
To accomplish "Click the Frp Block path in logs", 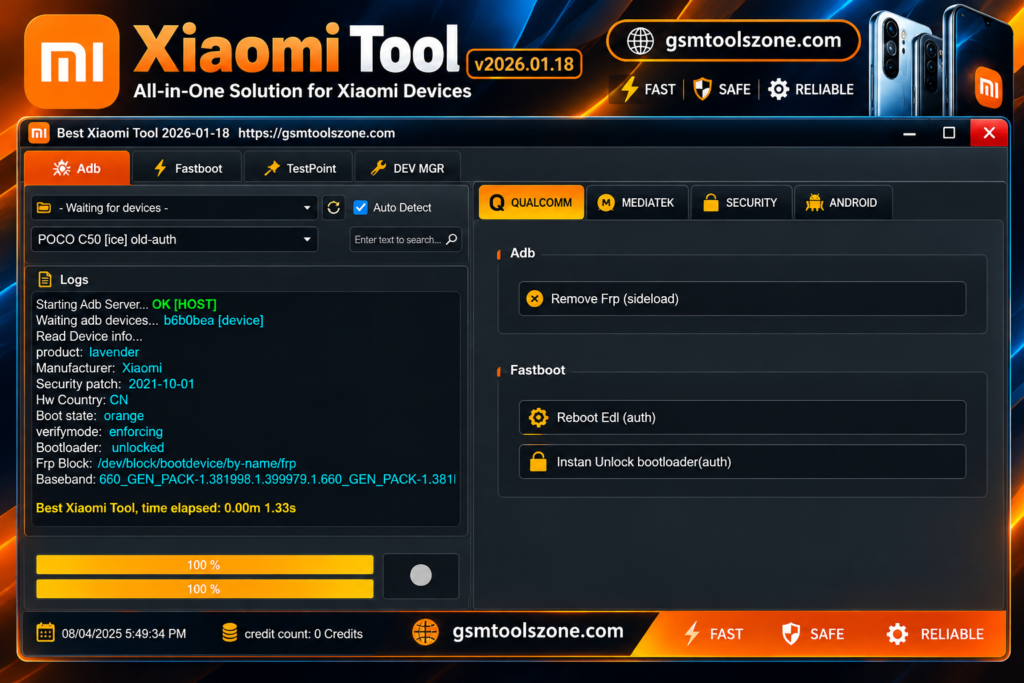I will pos(197,464).
